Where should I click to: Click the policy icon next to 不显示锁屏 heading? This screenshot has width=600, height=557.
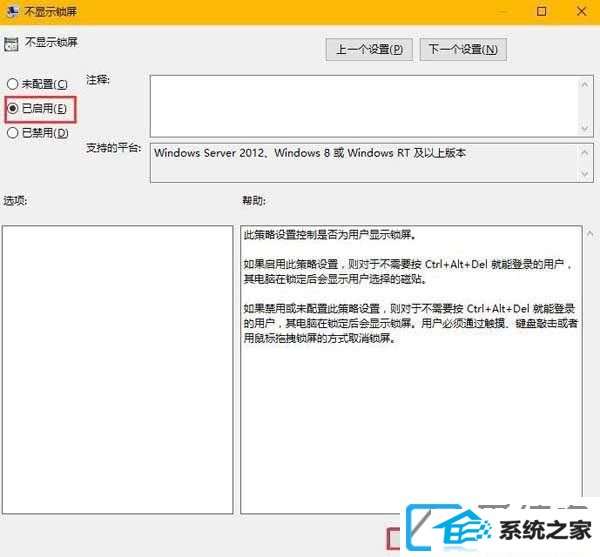[x=11, y=44]
